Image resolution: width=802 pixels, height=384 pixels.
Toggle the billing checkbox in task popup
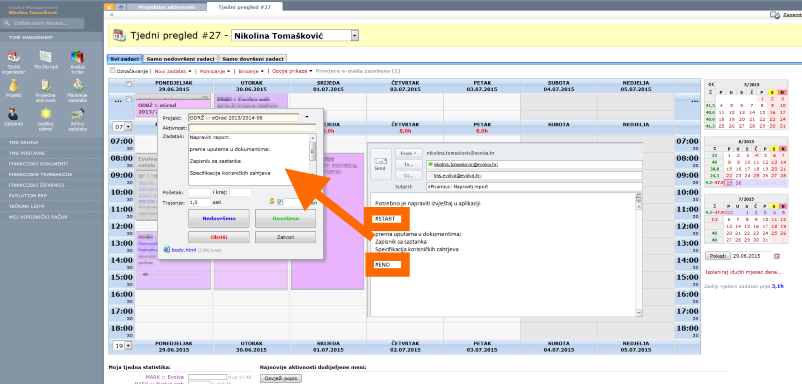click(280, 202)
